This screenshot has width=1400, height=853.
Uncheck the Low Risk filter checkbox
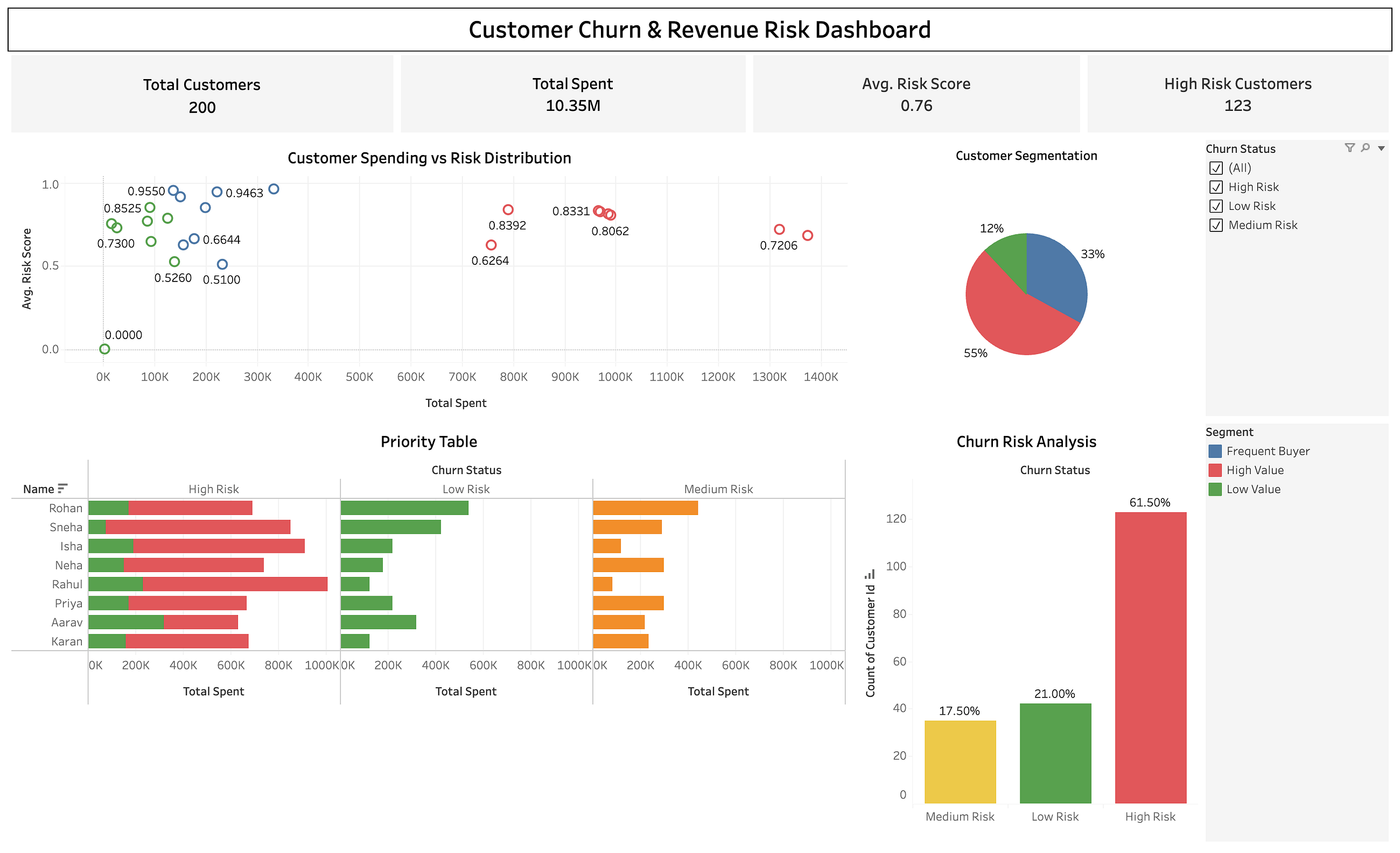1216,206
